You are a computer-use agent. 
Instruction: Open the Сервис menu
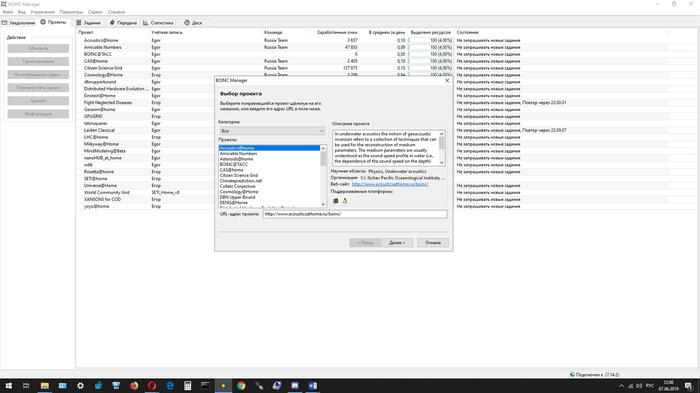click(x=95, y=12)
